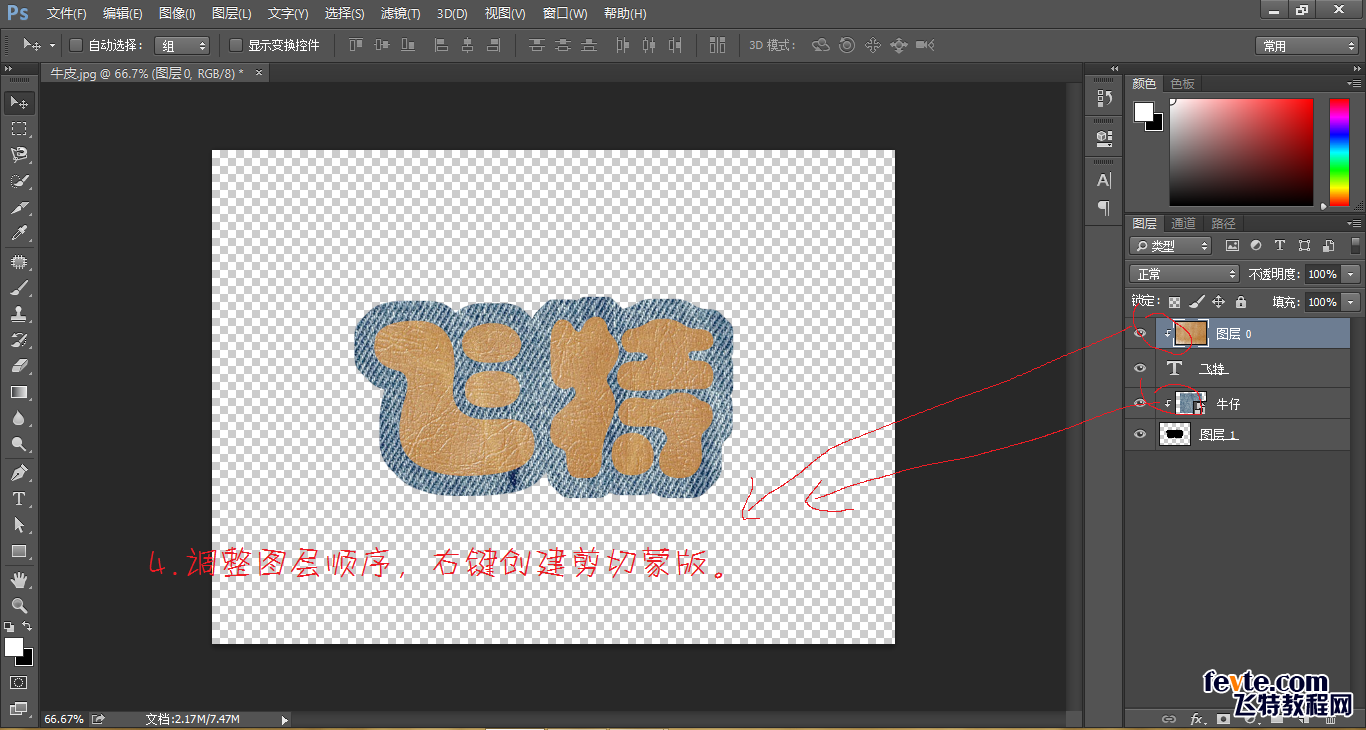
Task: Select the Gradient tool
Action: coord(19,392)
